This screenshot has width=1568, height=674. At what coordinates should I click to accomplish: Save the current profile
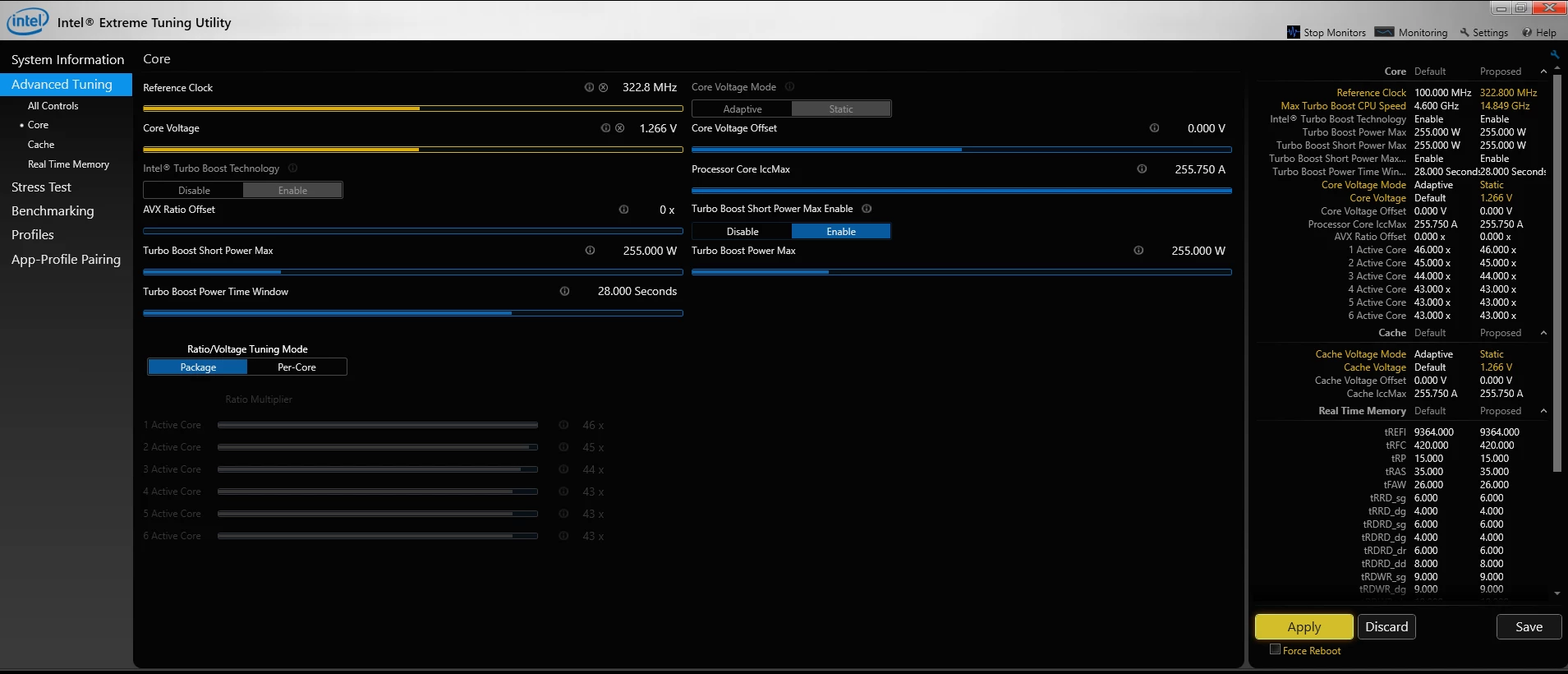pyautogui.click(x=1529, y=626)
